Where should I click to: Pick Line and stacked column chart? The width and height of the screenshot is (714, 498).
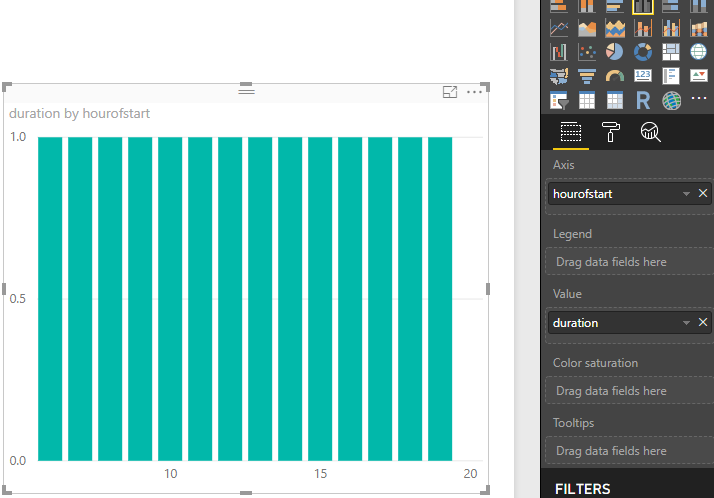(x=643, y=29)
